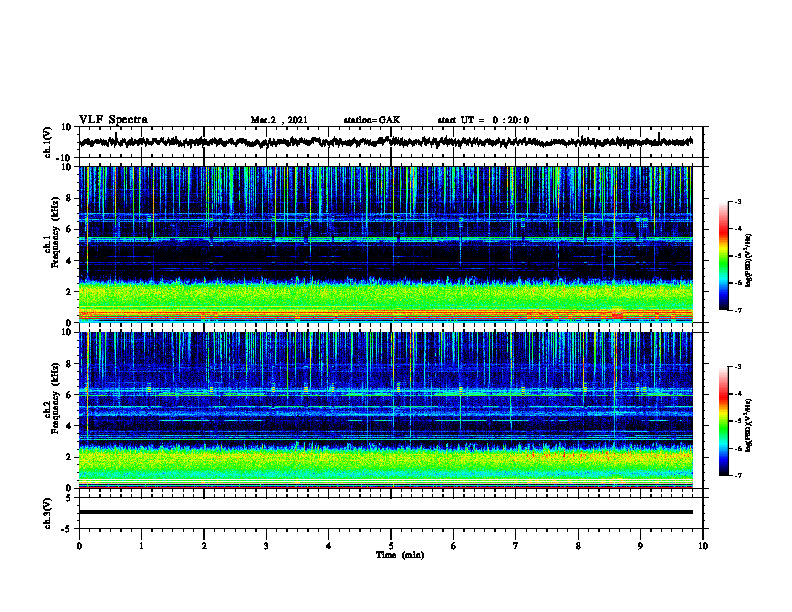Click time axis tick label "1"
Viewport: 792px width, 612px height.
coord(141,546)
